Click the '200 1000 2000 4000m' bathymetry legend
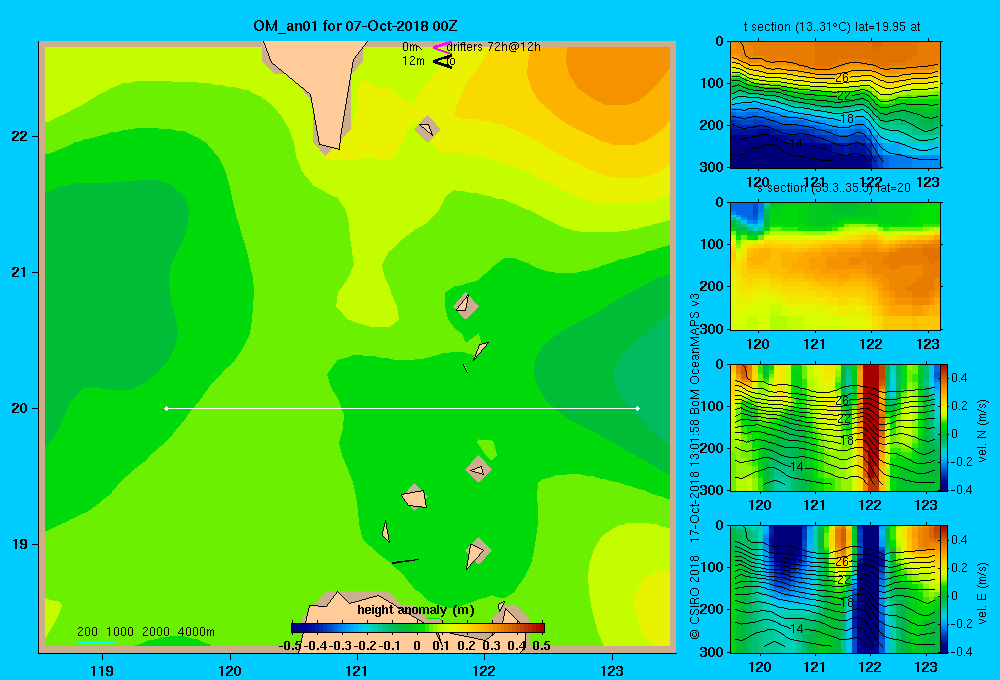 point(145,632)
